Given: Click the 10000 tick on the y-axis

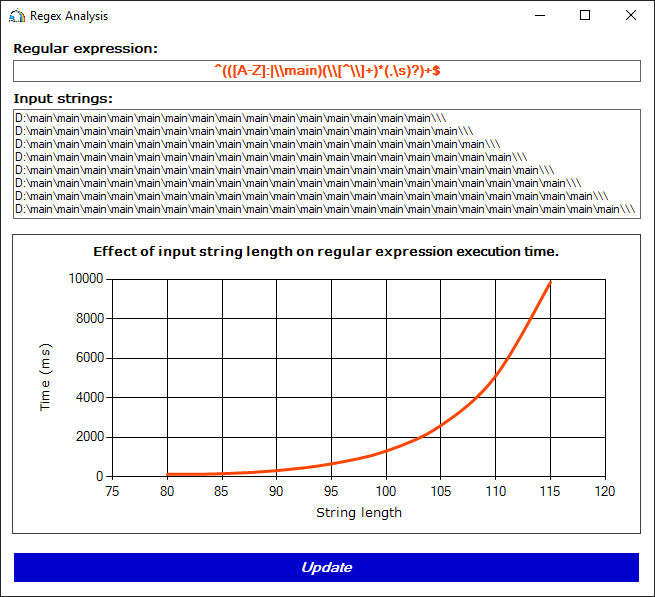Looking at the screenshot, I should click(x=86, y=279).
